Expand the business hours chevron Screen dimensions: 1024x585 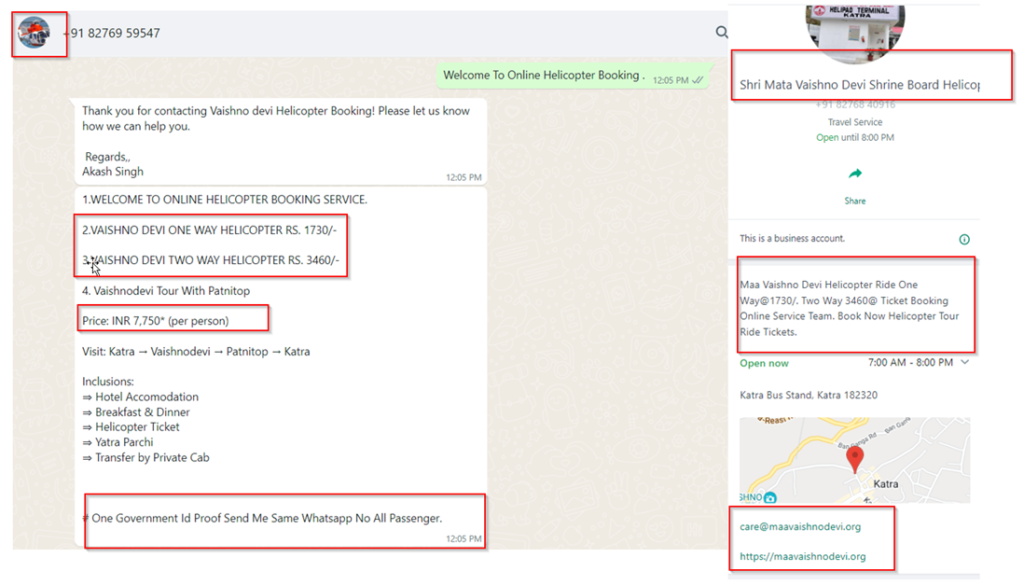(x=965, y=362)
